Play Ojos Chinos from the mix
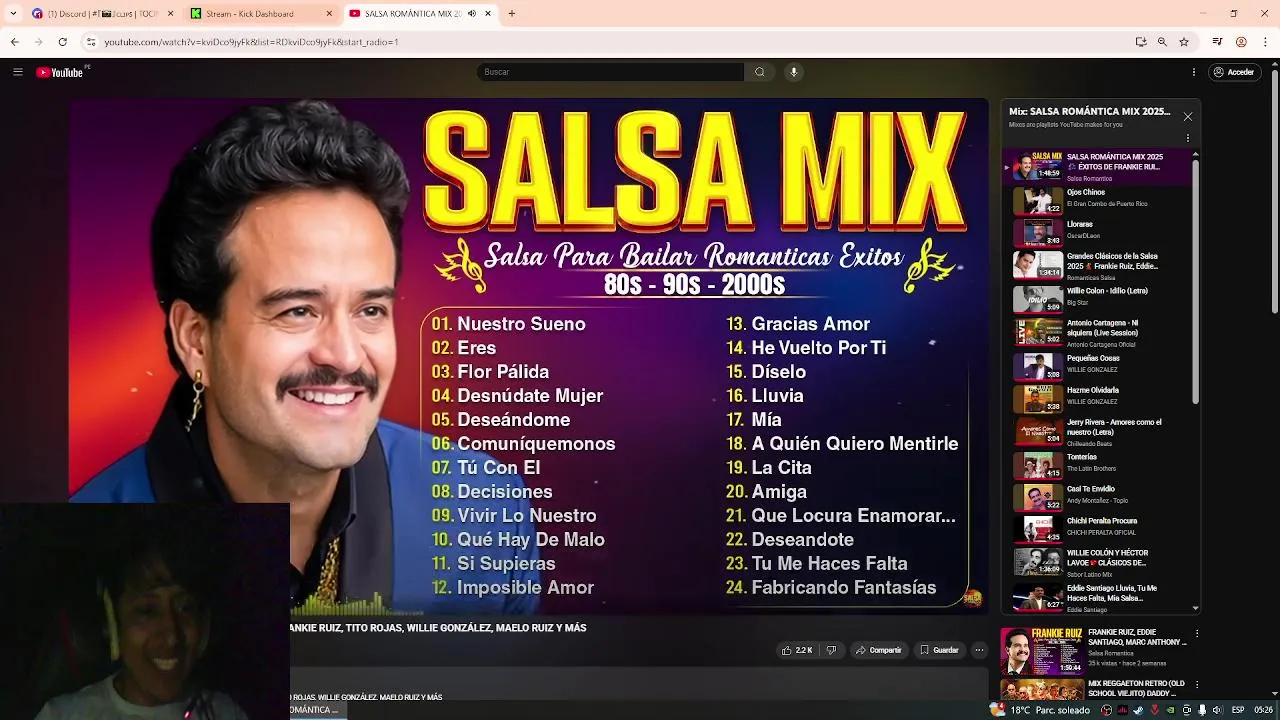 pyautogui.click(x=1100, y=200)
